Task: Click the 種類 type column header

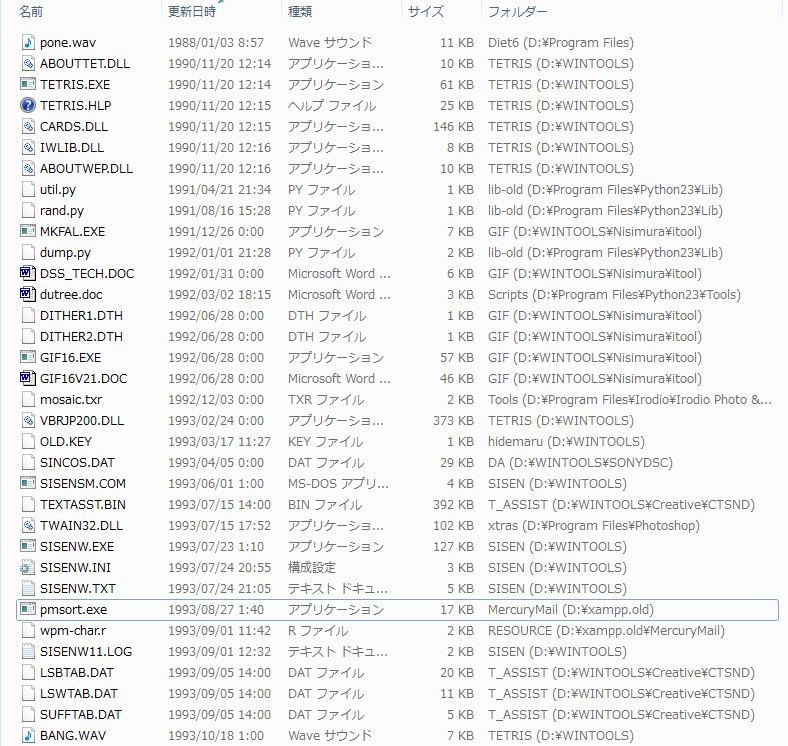Action: click(300, 12)
